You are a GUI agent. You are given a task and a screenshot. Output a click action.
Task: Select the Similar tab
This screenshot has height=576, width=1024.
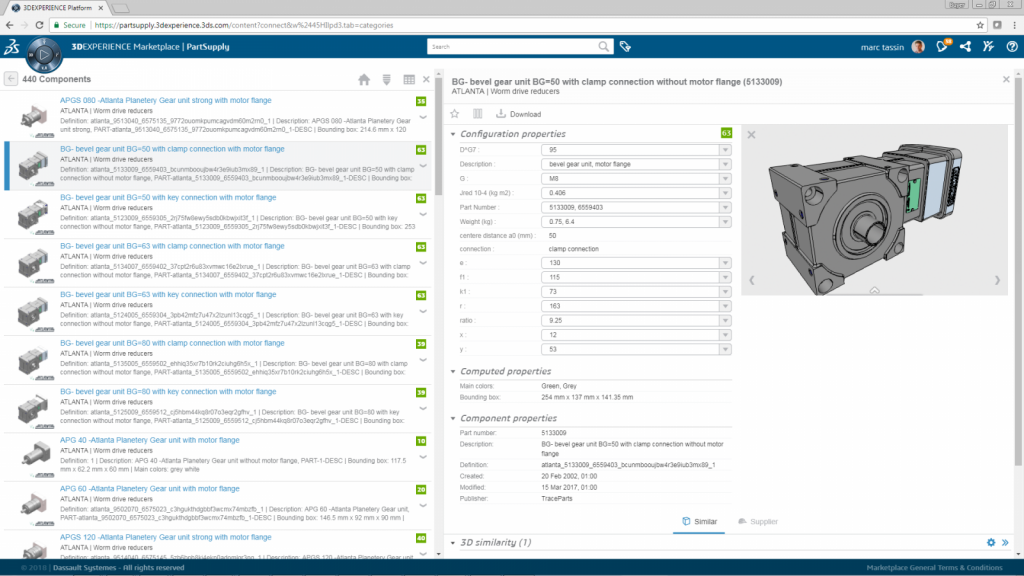coord(698,521)
